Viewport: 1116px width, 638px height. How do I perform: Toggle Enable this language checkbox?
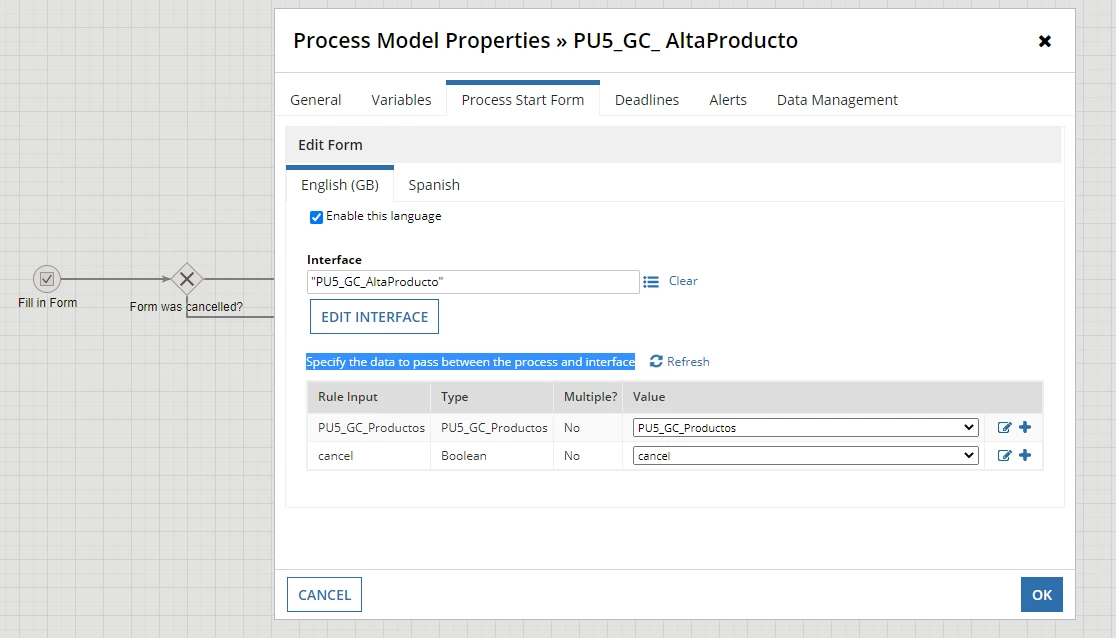click(x=316, y=217)
